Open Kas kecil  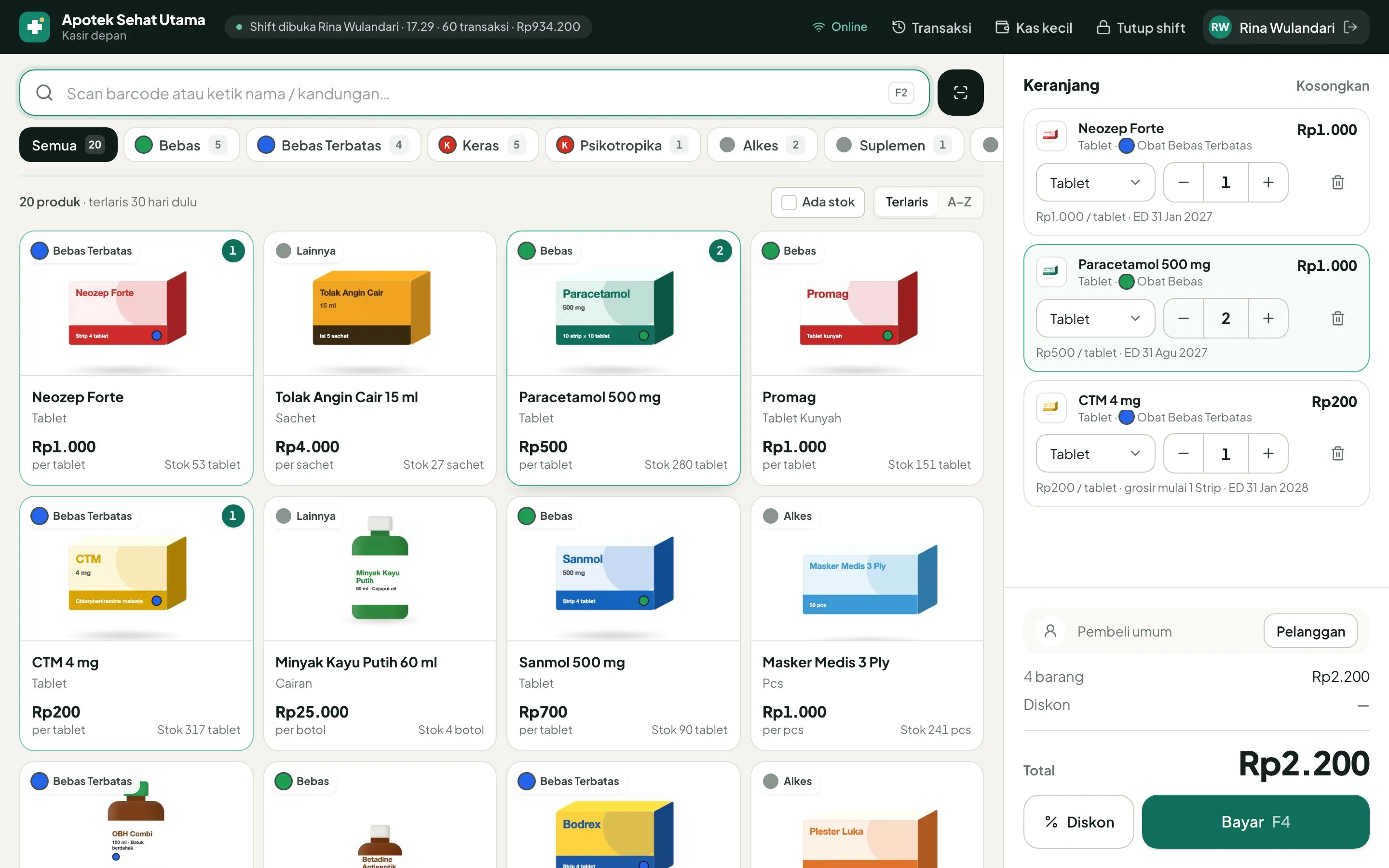pyautogui.click(x=1034, y=27)
